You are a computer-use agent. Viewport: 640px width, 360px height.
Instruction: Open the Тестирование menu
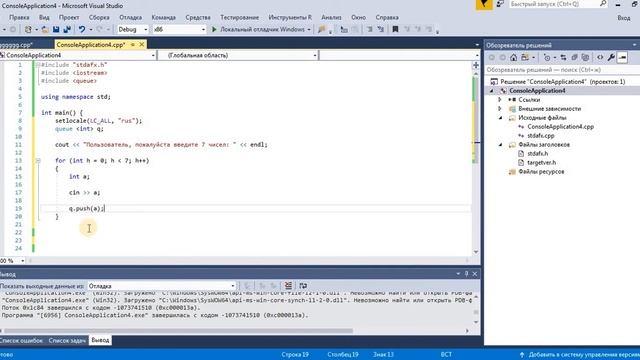(x=239, y=18)
